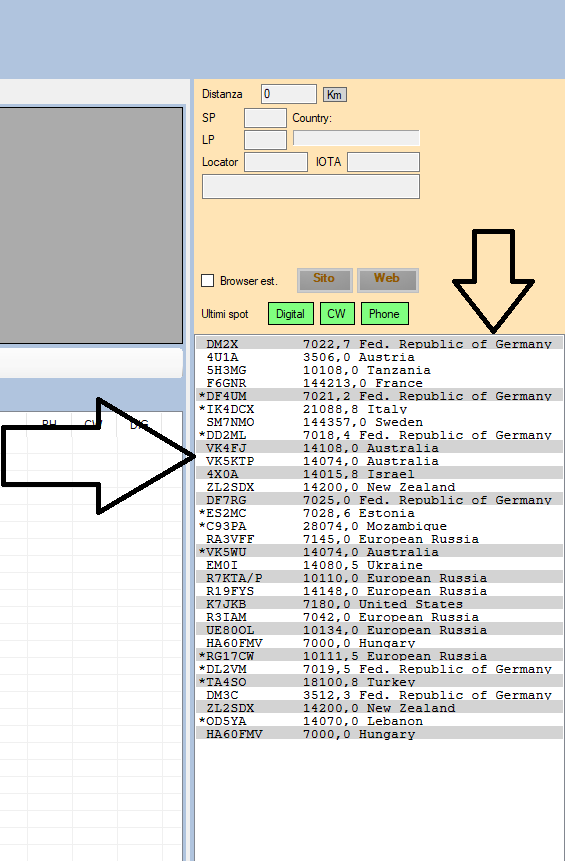Toggle the Km distance unit button
Image resolution: width=565 pixels, height=861 pixels.
click(334, 94)
